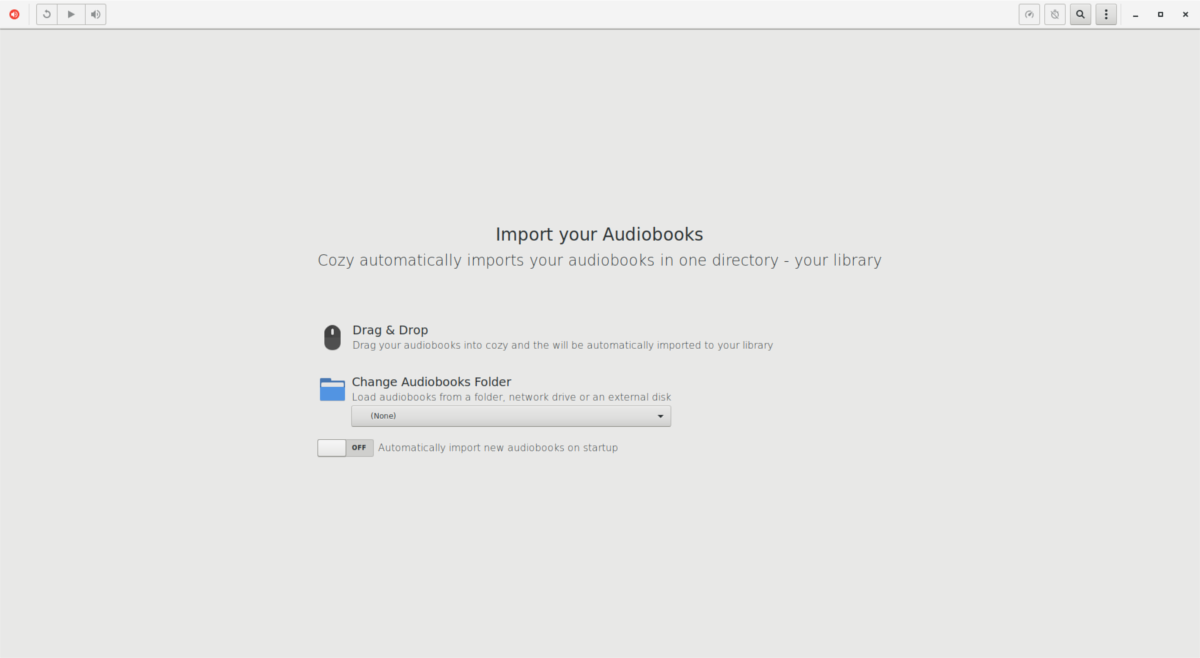
Task: Click the 'Change Audiobooks Folder' label
Action: (x=431, y=382)
